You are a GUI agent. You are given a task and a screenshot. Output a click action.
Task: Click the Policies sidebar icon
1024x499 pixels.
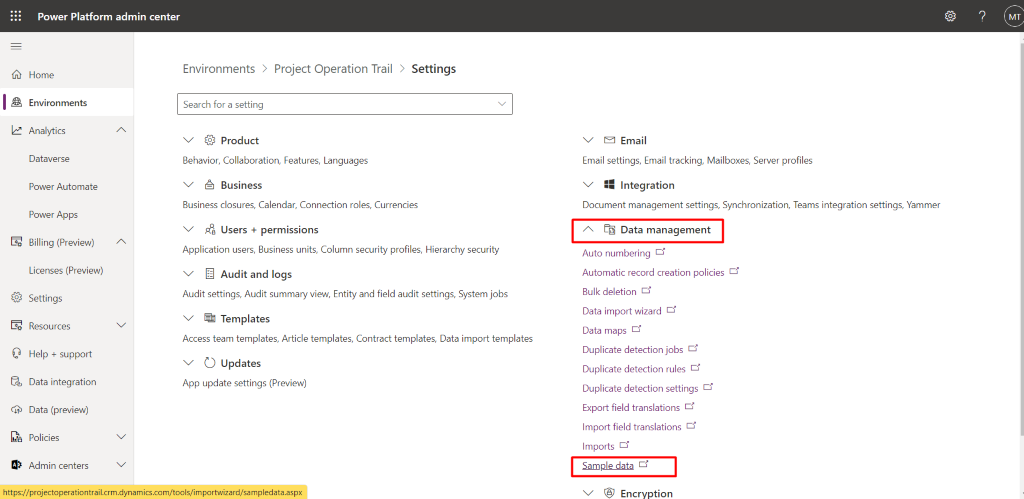[17, 438]
